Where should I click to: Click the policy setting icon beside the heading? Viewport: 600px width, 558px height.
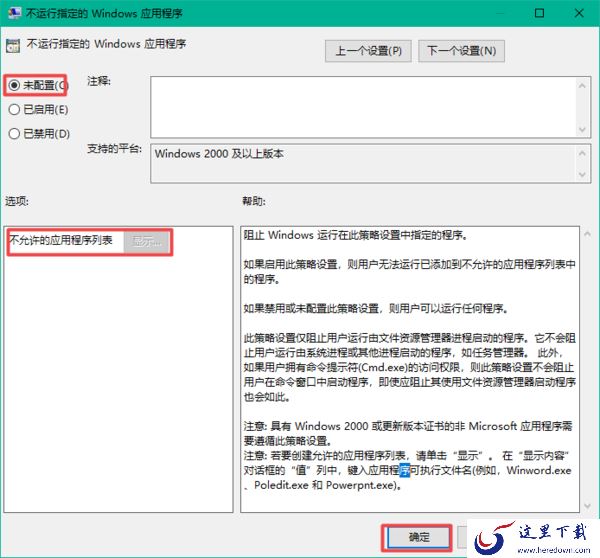pyautogui.click(x=13, y=46)
